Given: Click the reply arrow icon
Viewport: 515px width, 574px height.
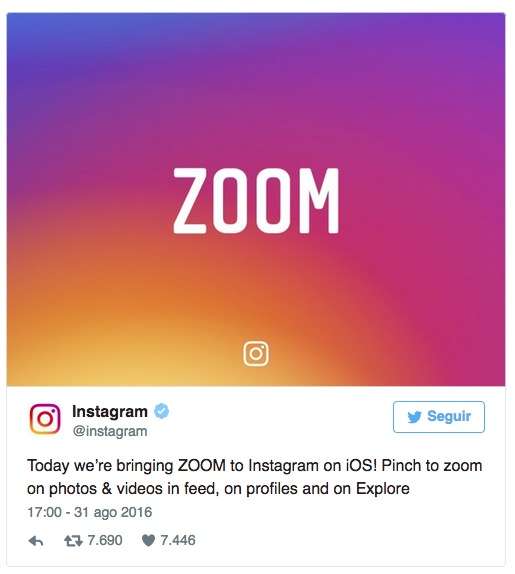Looking at the screenshot, I should 36,541.
